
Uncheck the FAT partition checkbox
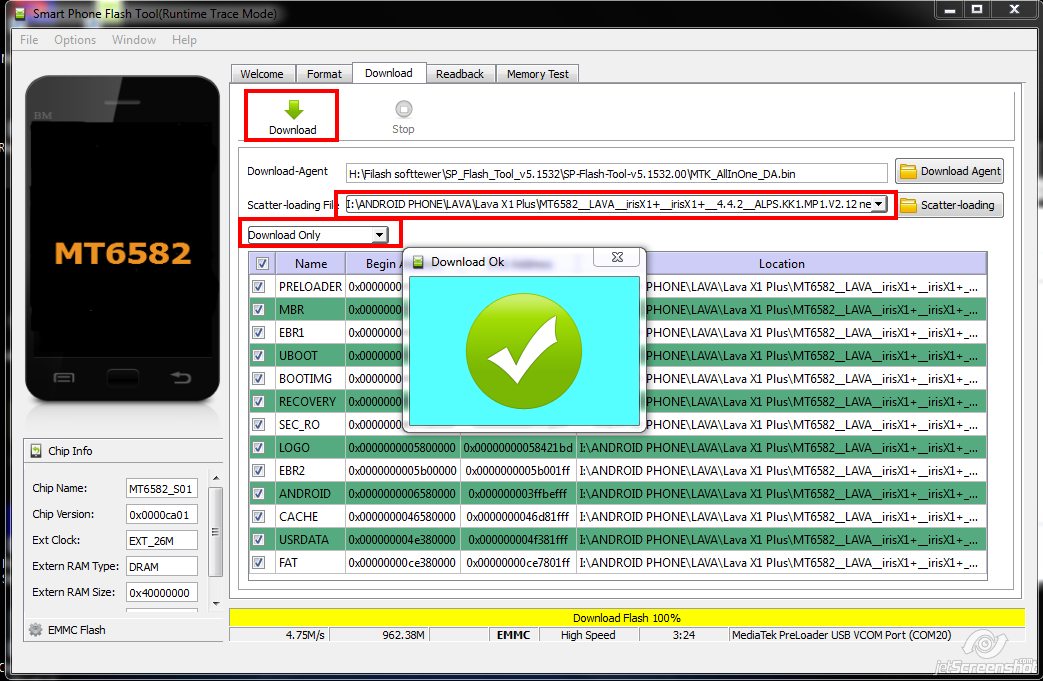[x=259, y=563]
